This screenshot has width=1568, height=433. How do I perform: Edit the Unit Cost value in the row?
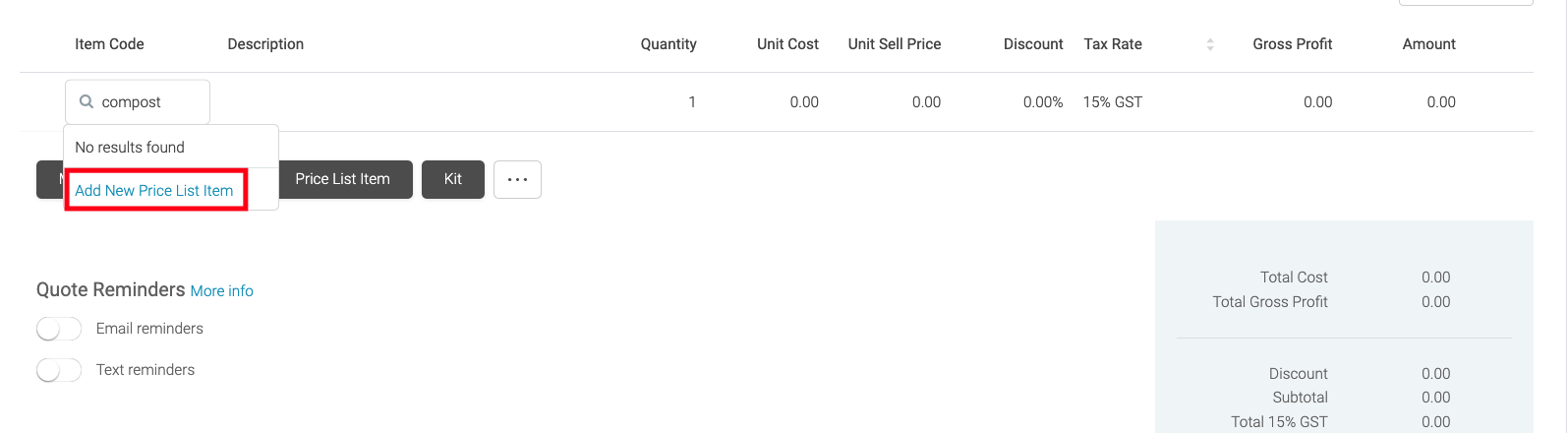tap(804, 102)
